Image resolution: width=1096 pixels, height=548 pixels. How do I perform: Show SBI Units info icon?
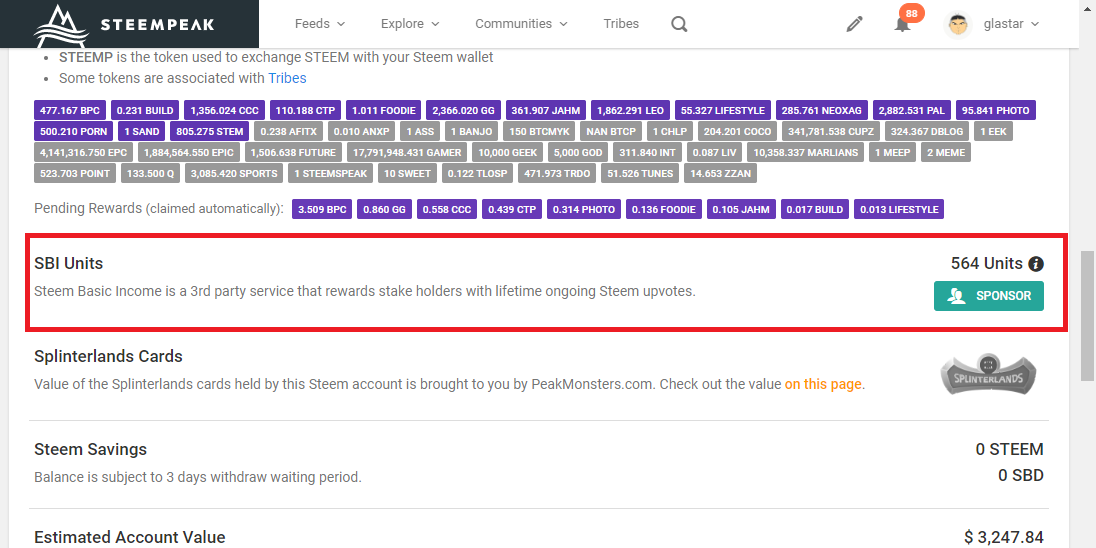tap(1036, 264)
